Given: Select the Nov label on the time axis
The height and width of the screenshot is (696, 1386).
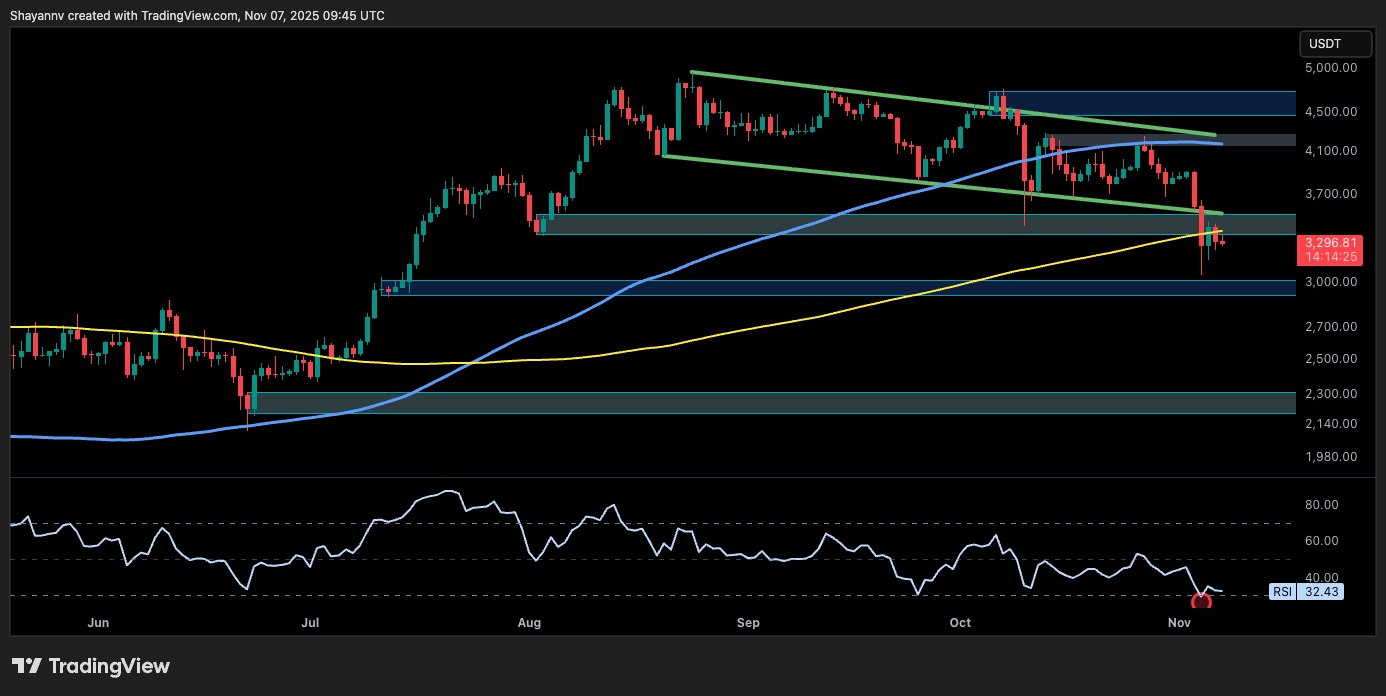Looking at the screenshot, I should pyautogui.click(x=1180, y=622).
